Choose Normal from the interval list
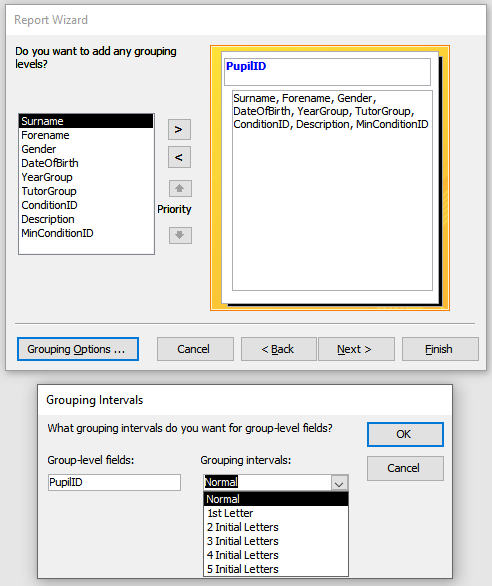 click(x=276, y=499)
